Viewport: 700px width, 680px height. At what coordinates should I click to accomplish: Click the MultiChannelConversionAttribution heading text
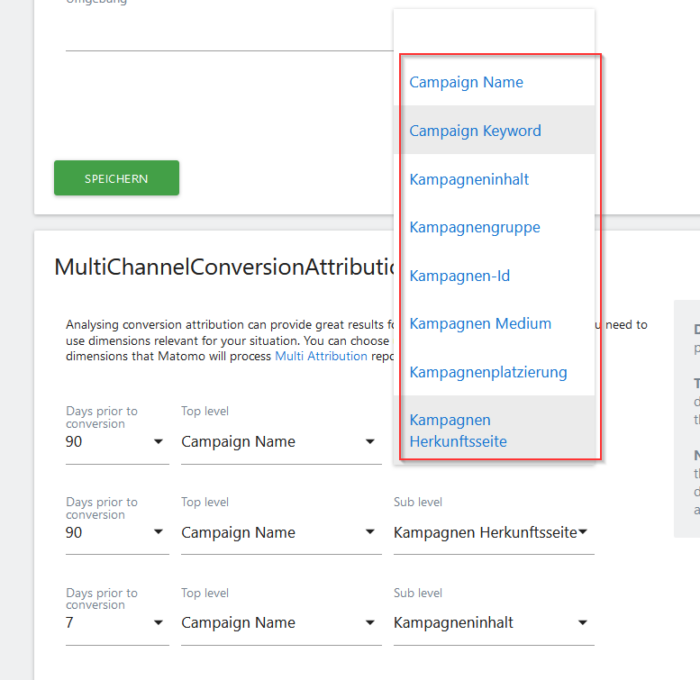[x=224, y=267]
